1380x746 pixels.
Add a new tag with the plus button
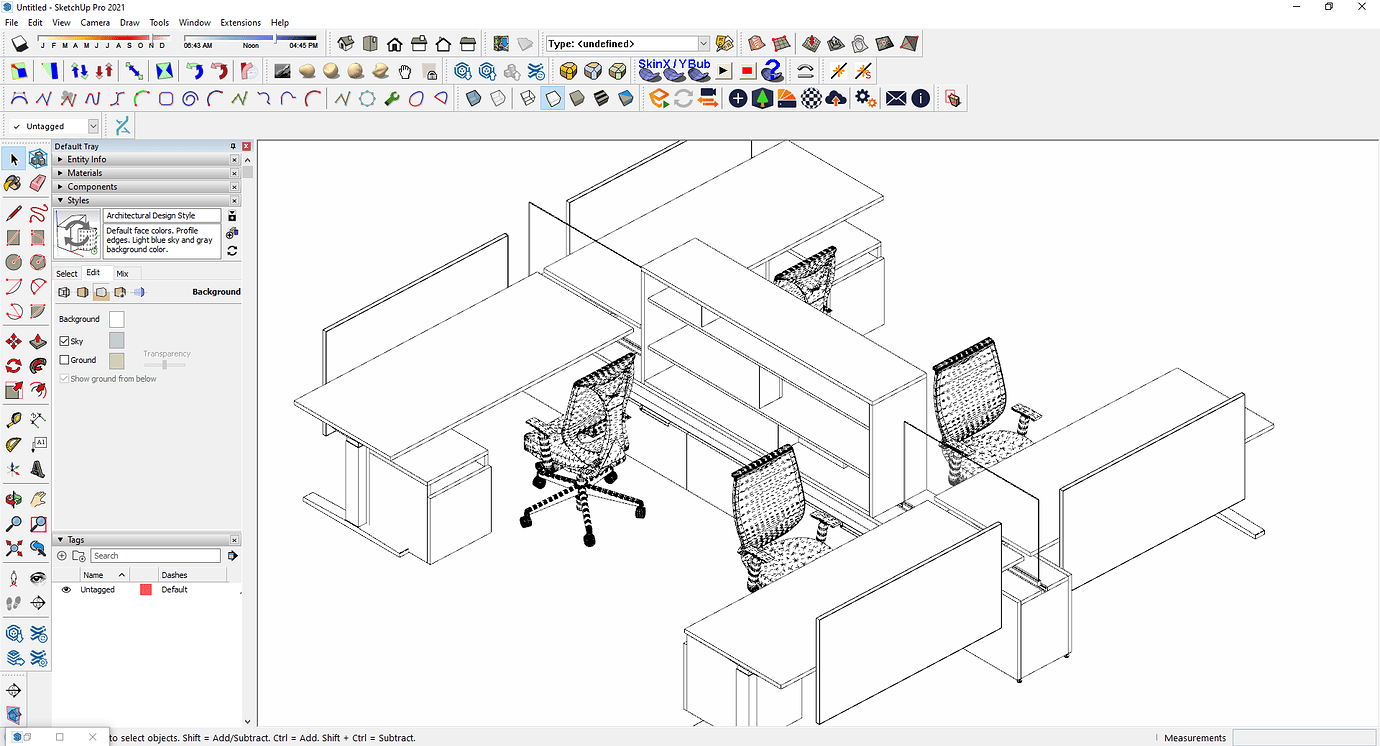click(x=61, y=555)
